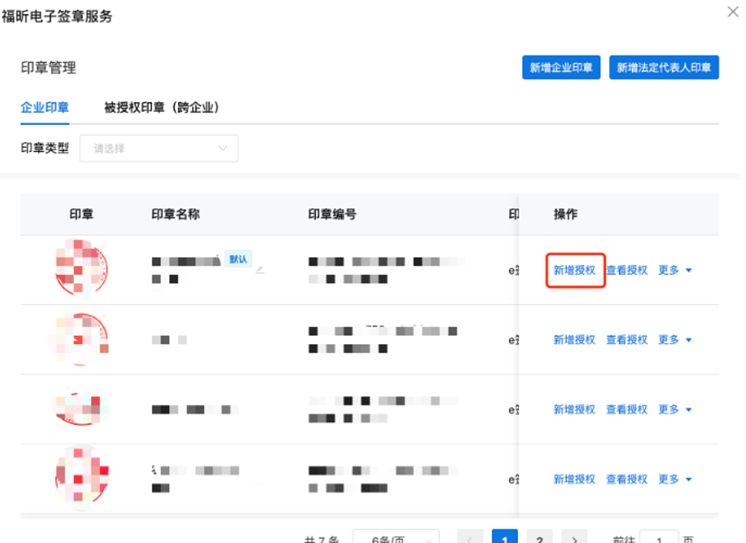Open the fourth row's seal image
The width and height of the screenshot is (746, 543).
[x=82, y=478]
